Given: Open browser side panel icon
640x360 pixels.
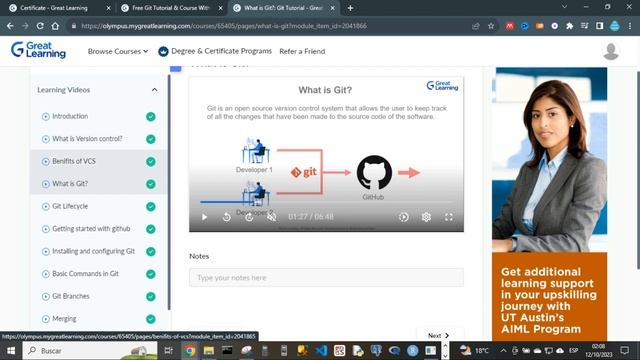Looking at the screenshot, I should pos(600,26).
